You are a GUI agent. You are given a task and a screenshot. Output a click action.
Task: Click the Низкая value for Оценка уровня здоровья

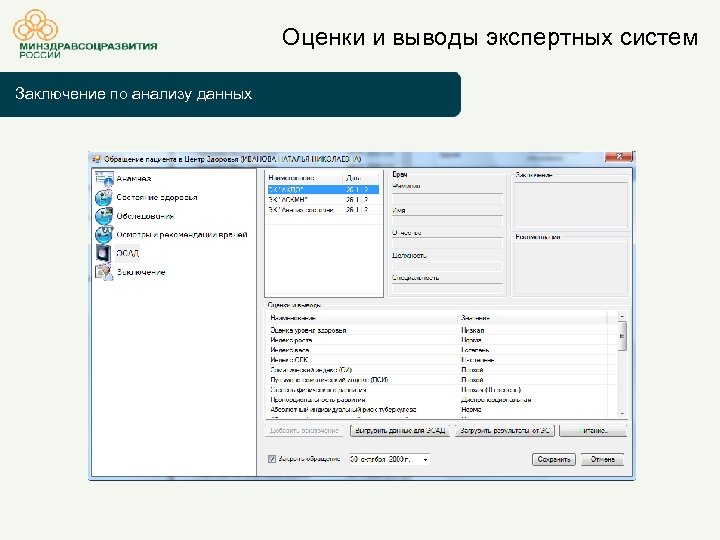472,330
